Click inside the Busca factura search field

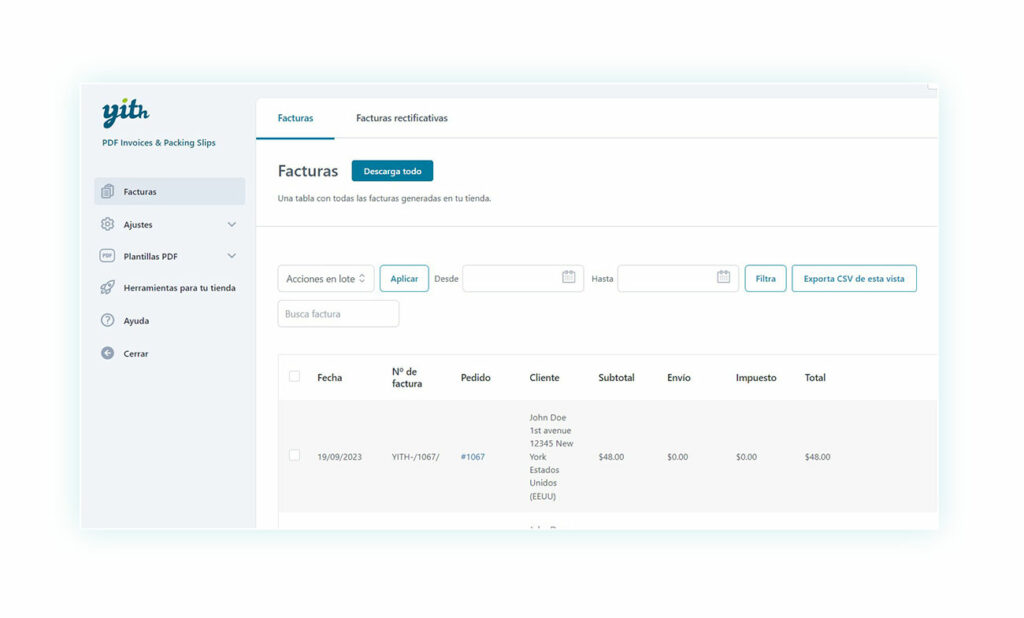338,313
